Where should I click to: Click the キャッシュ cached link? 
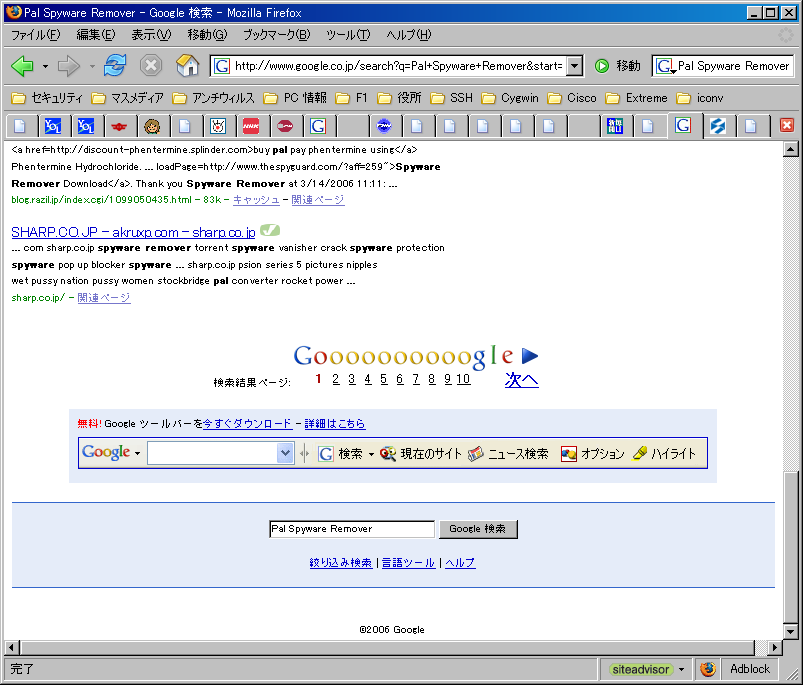[256, 200]
